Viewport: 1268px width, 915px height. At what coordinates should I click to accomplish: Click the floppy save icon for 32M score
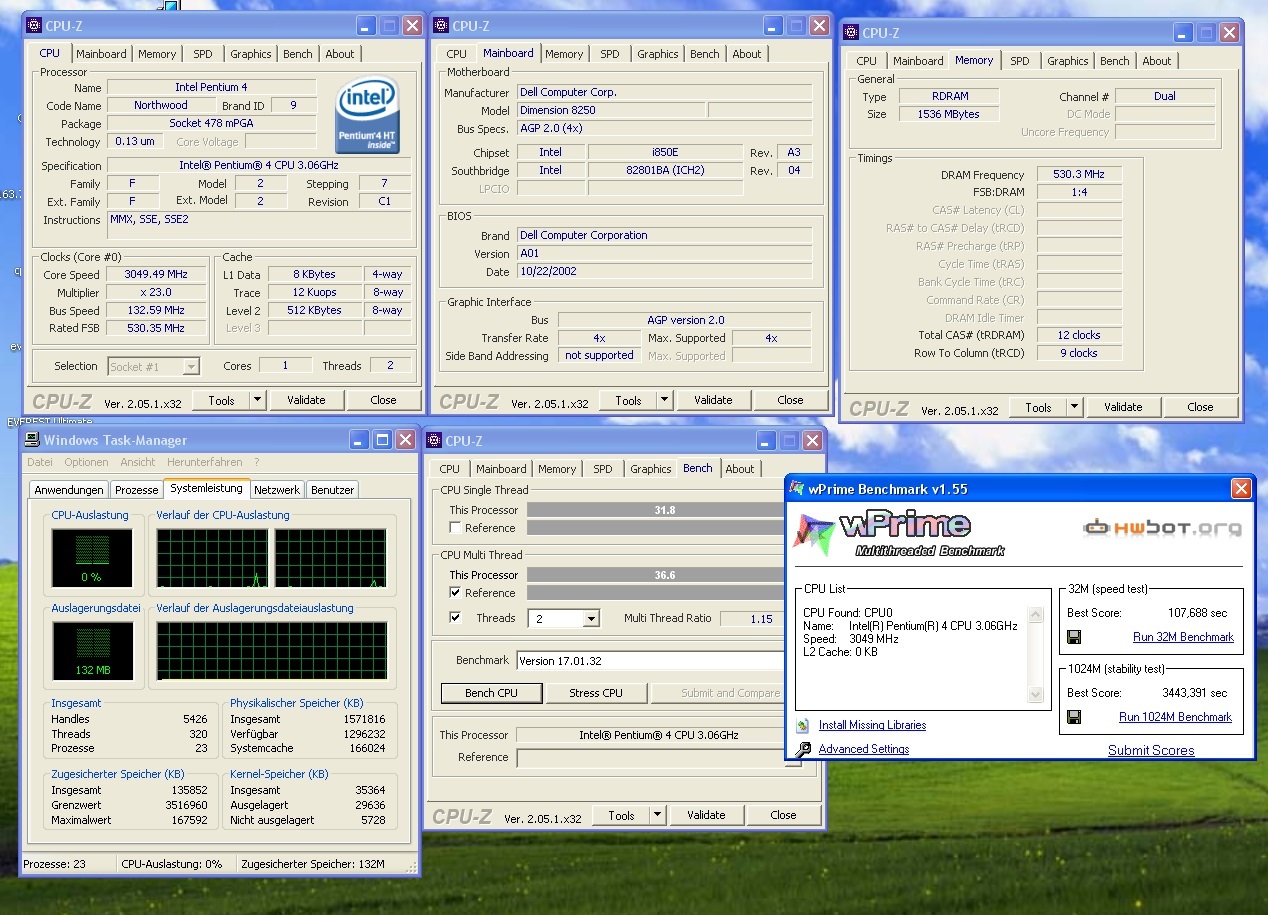[1074, 637]
